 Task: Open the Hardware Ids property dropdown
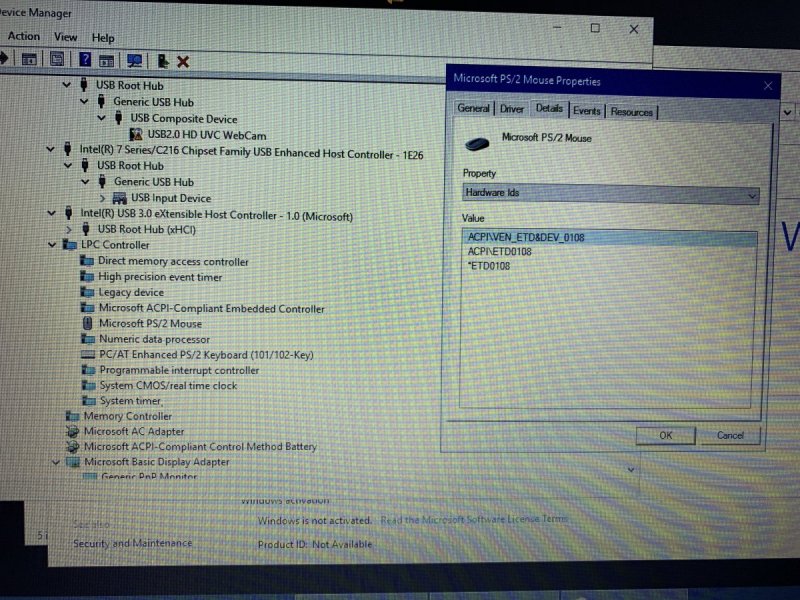click(x=752, y=196)
